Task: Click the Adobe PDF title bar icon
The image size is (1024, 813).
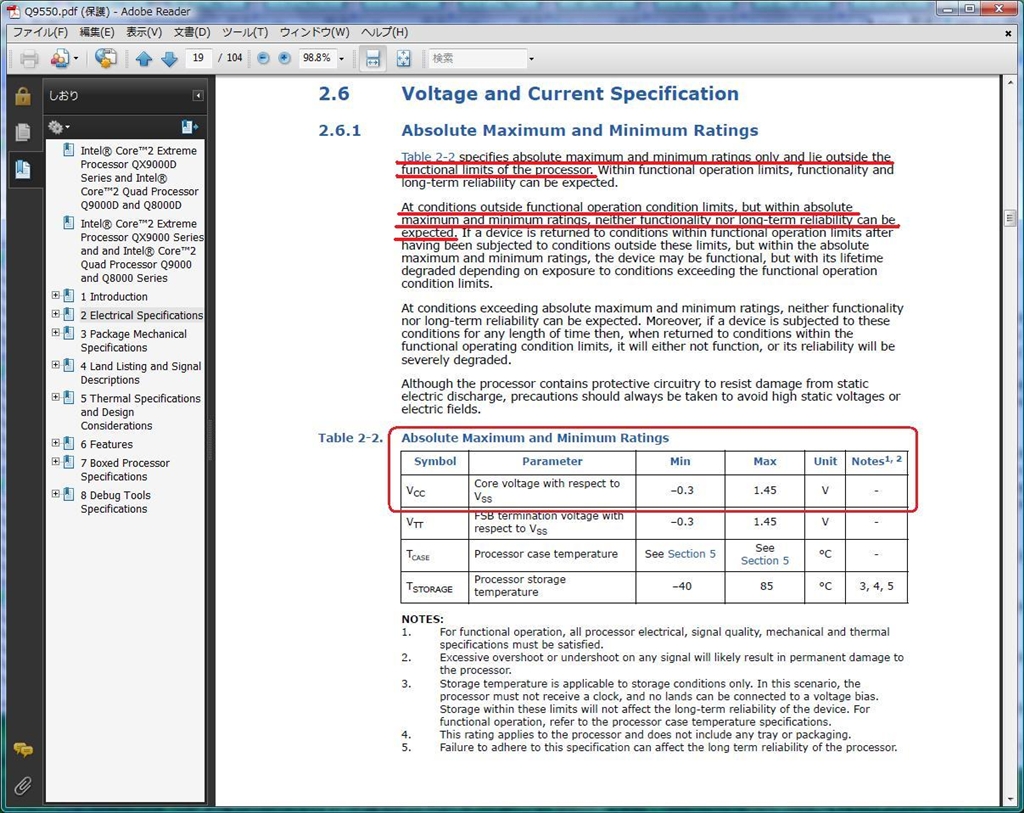Action: [13, 11]
